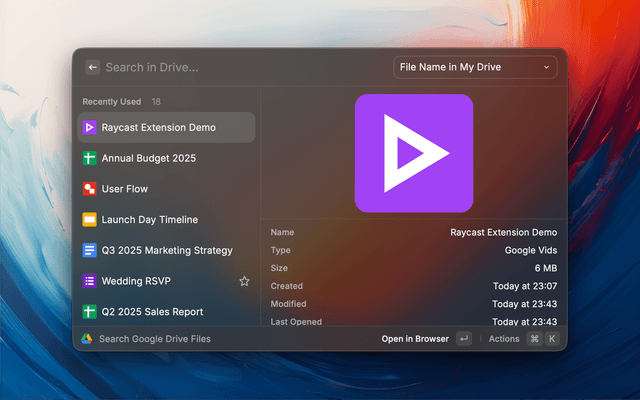Click the Enter key icon next to Open in Browser
Viewport: 640px width, 400px height.
463,339
